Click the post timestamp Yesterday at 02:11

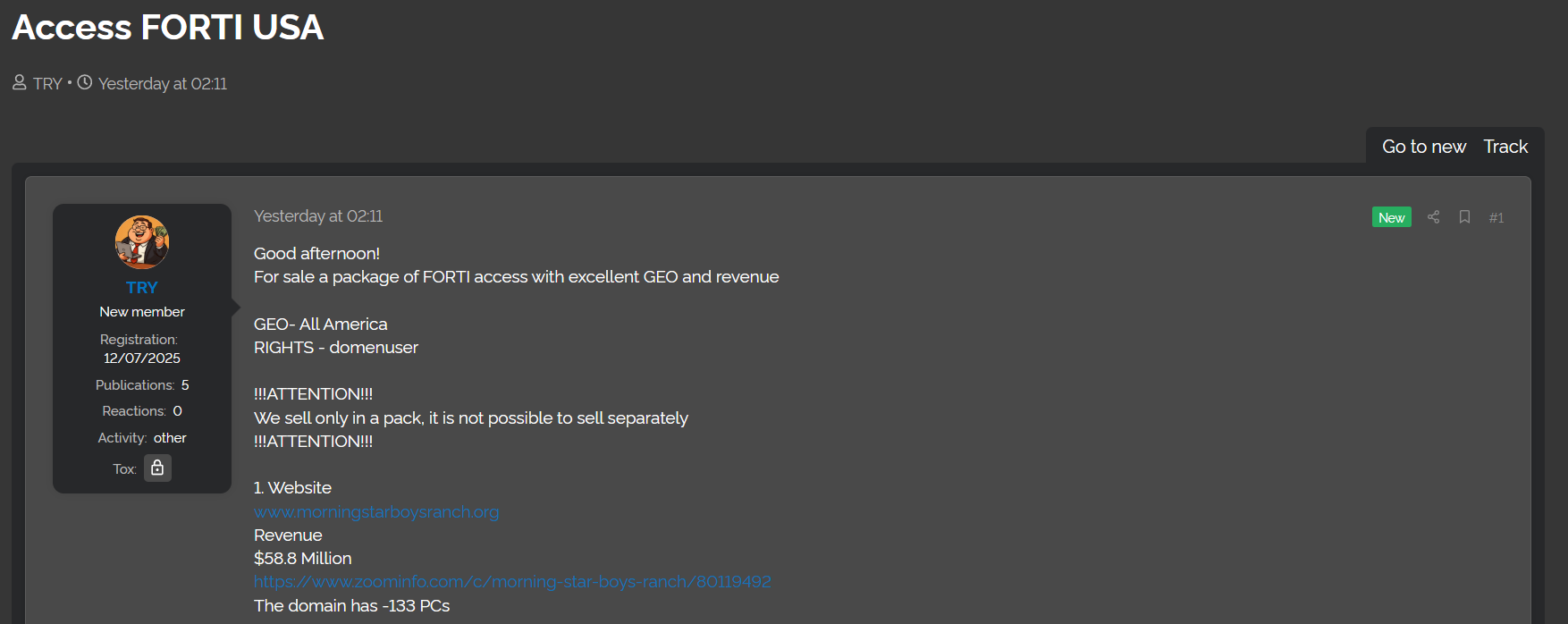tap(318, 216)
